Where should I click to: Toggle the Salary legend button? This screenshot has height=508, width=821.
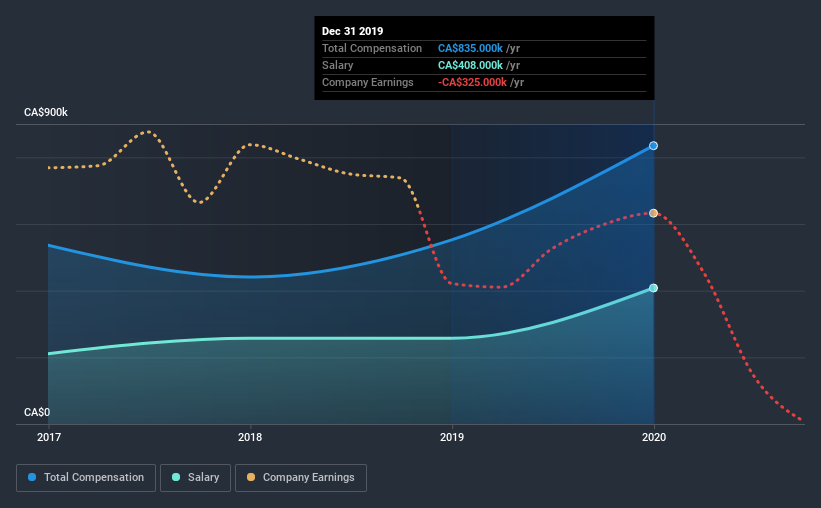(x=195, y=478)
